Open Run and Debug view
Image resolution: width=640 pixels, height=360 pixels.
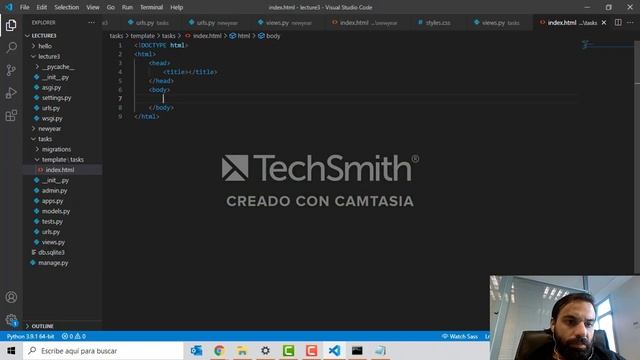coord(11,93)
